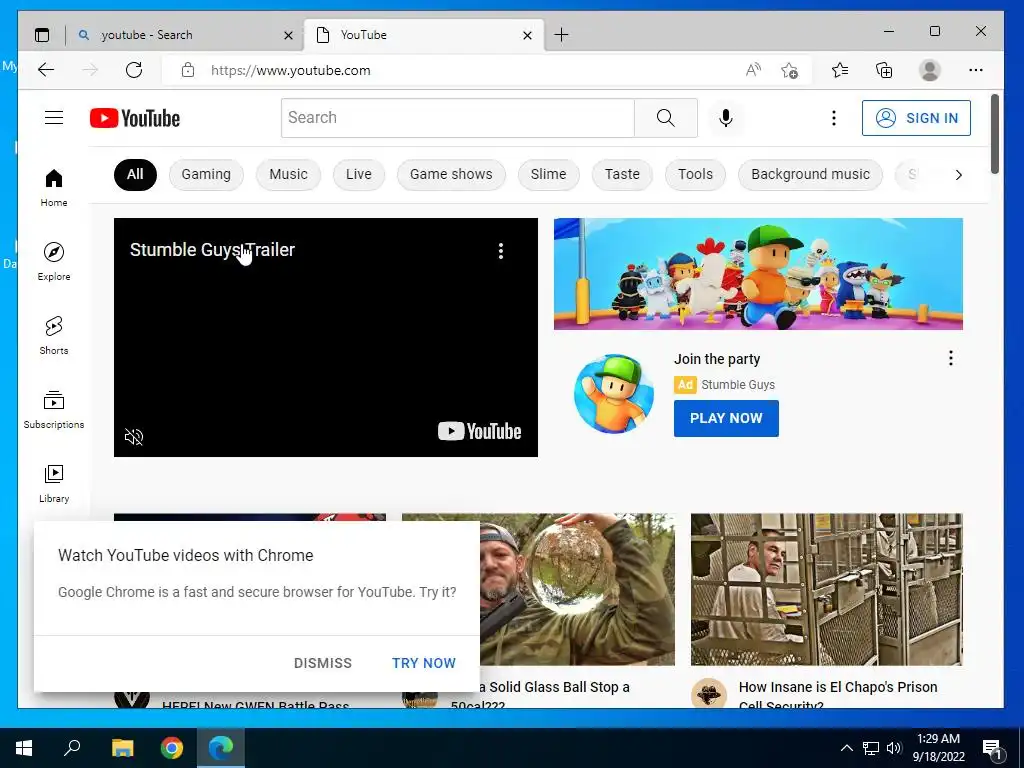This screenshot has width=1024, height=768.
Task: Filter videos by Game shows
Action: point(451,174)
